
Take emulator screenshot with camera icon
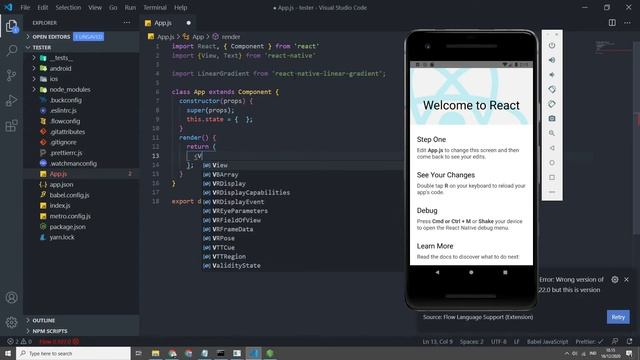552,118
